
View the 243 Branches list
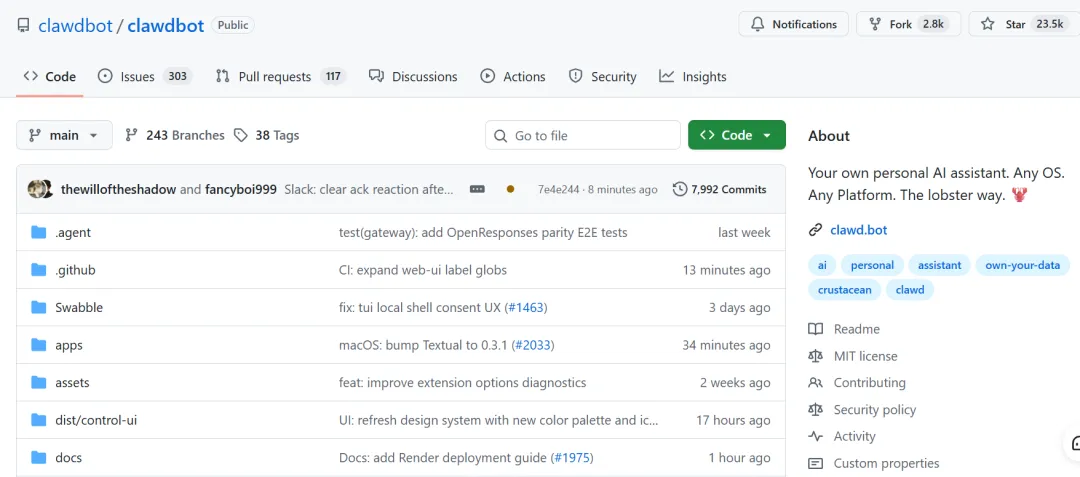175,135
